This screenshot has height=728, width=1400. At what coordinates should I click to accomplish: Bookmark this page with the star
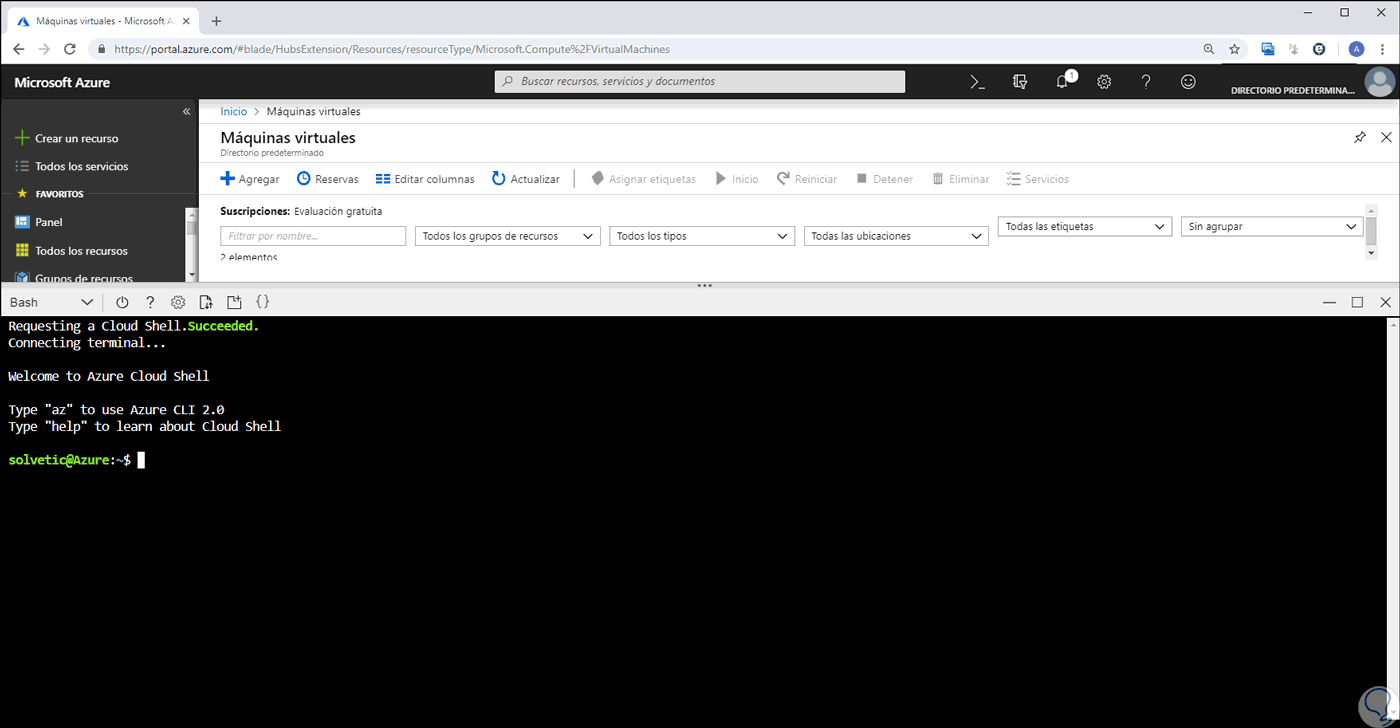point(1235,49)
